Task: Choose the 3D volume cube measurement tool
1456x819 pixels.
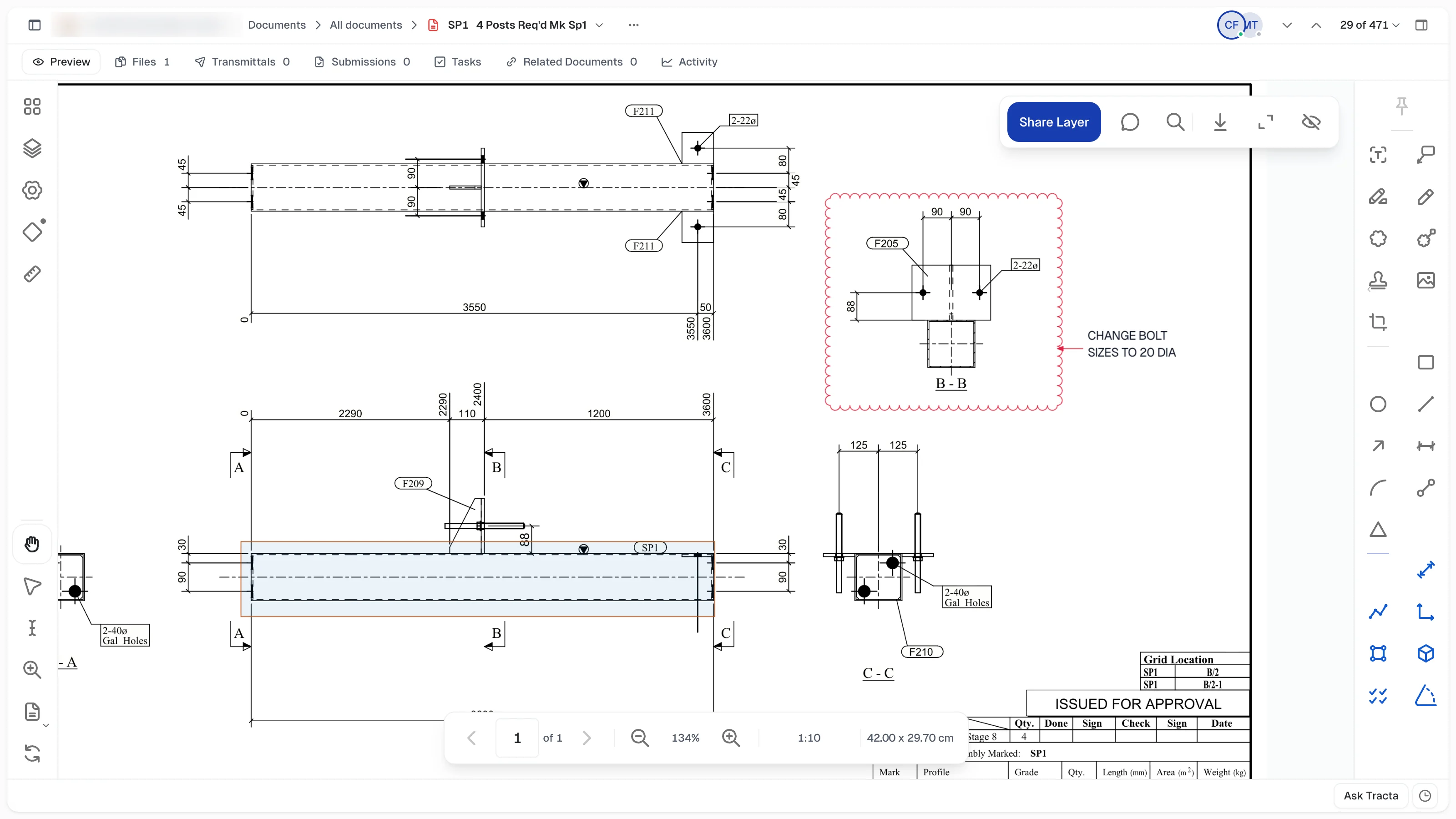Action: pyautogui.click(x=1426, y=653)
